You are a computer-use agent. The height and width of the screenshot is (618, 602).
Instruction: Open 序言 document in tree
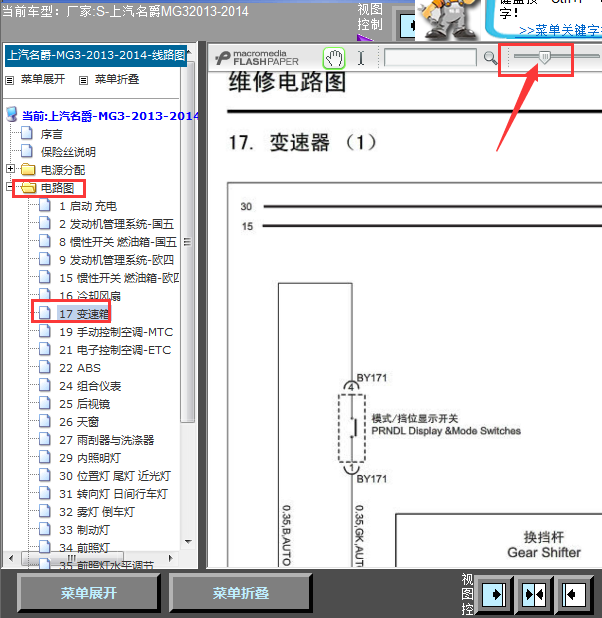point(51,134)
